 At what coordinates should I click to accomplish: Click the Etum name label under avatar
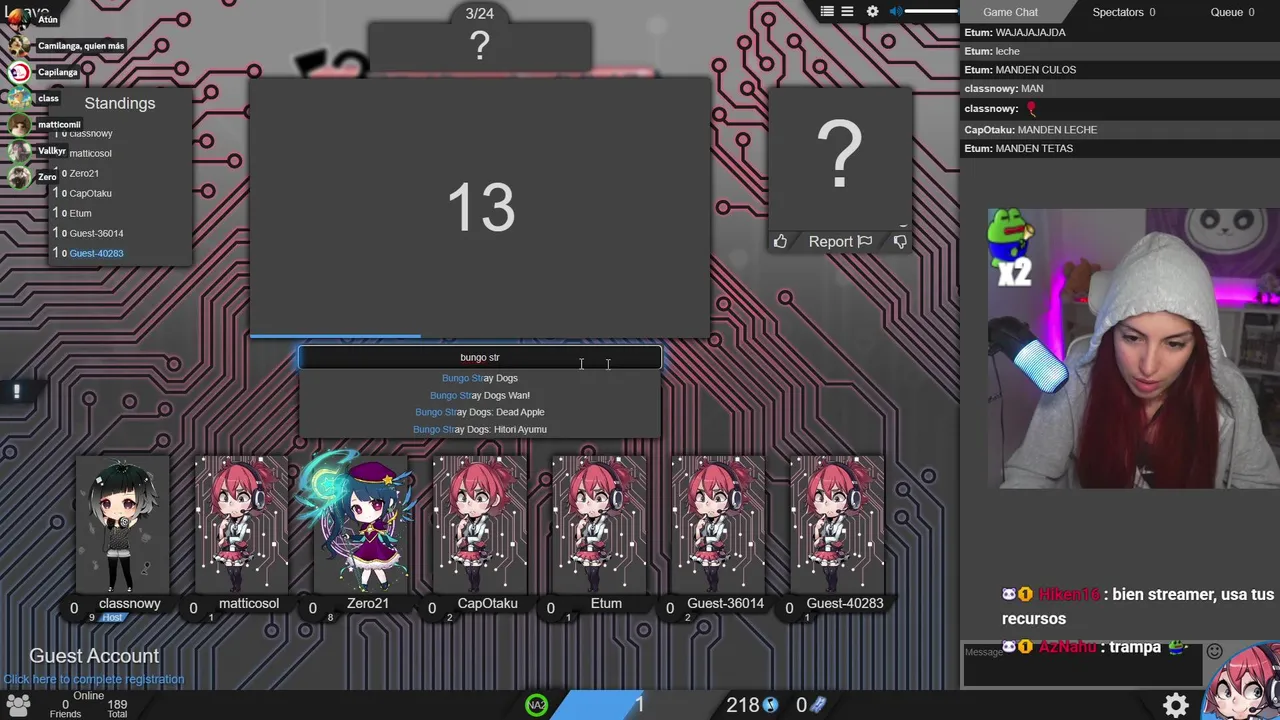pos(606,603)
